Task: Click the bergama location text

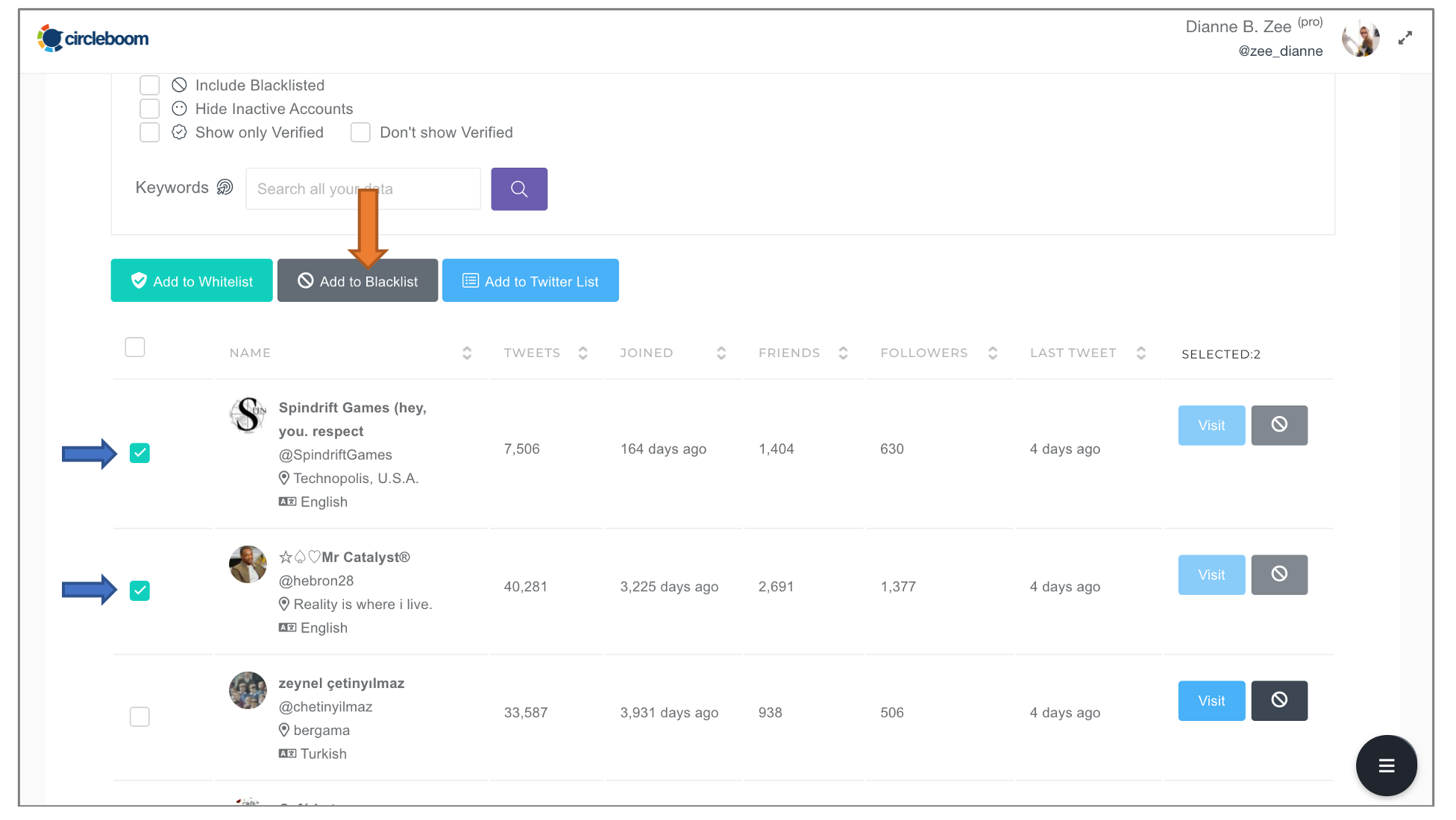Action: point(321,731)
